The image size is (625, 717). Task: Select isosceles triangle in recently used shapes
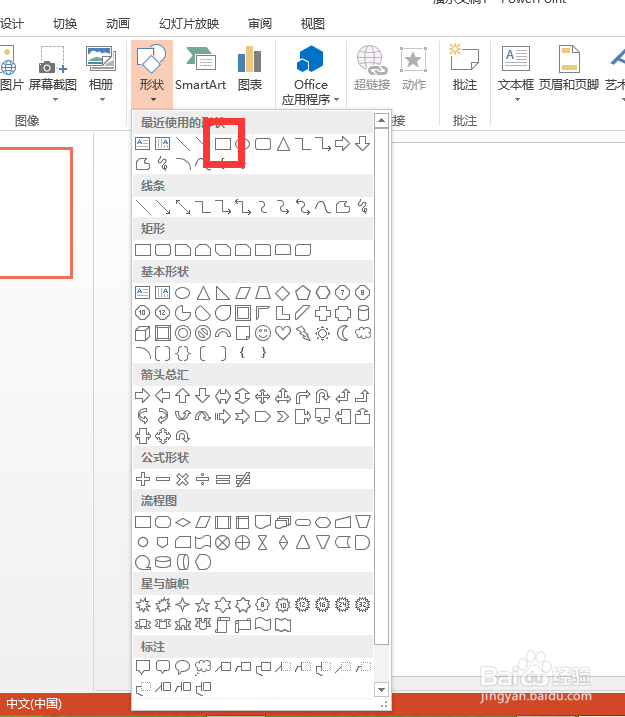tap(283, 144)
